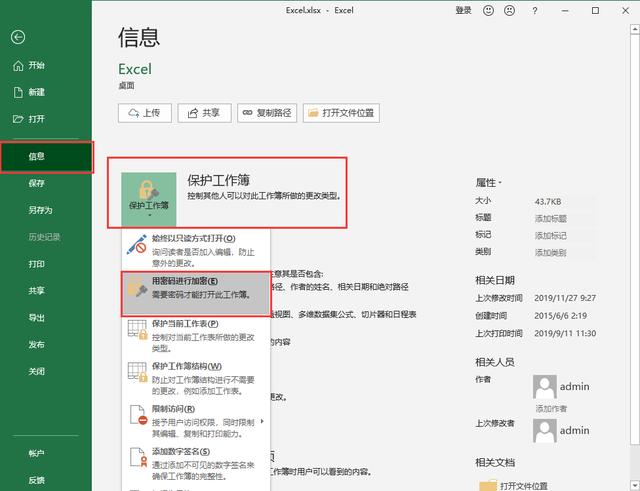
Task: Click the lock-and-key icon for 用密码进行加密
Action: coord(137,287)
